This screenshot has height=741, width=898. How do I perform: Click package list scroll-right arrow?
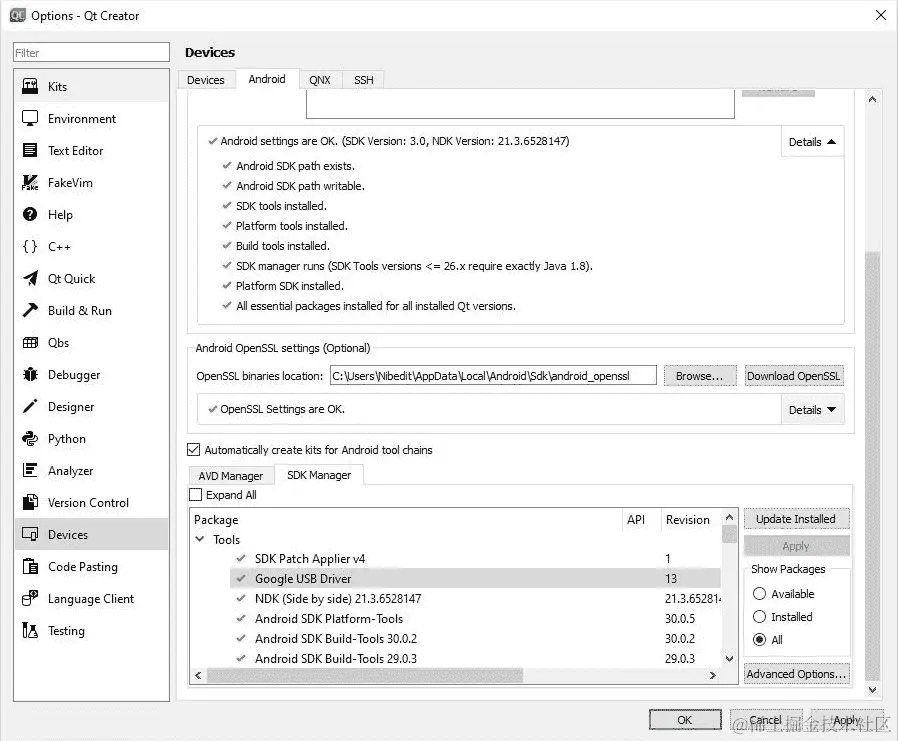712,676
